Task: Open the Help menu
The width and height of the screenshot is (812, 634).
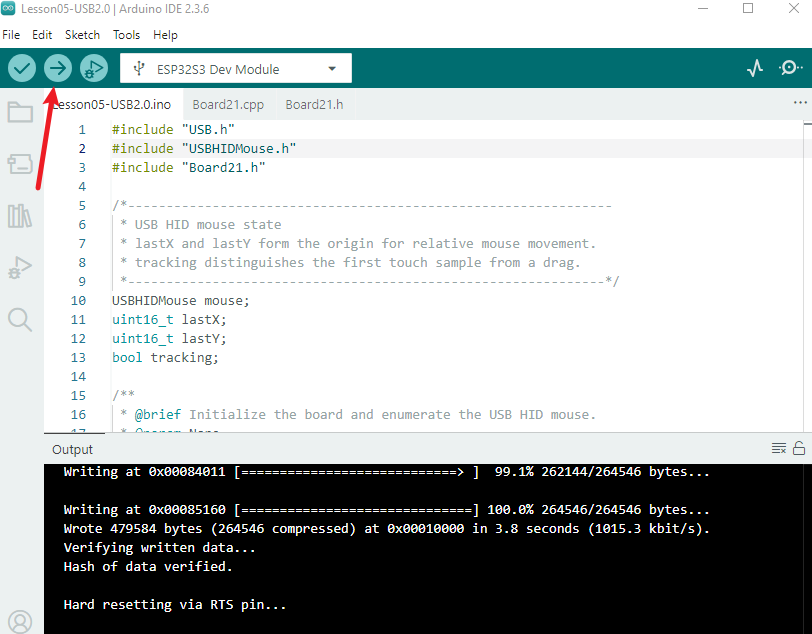Action: (x=165, y=35)
